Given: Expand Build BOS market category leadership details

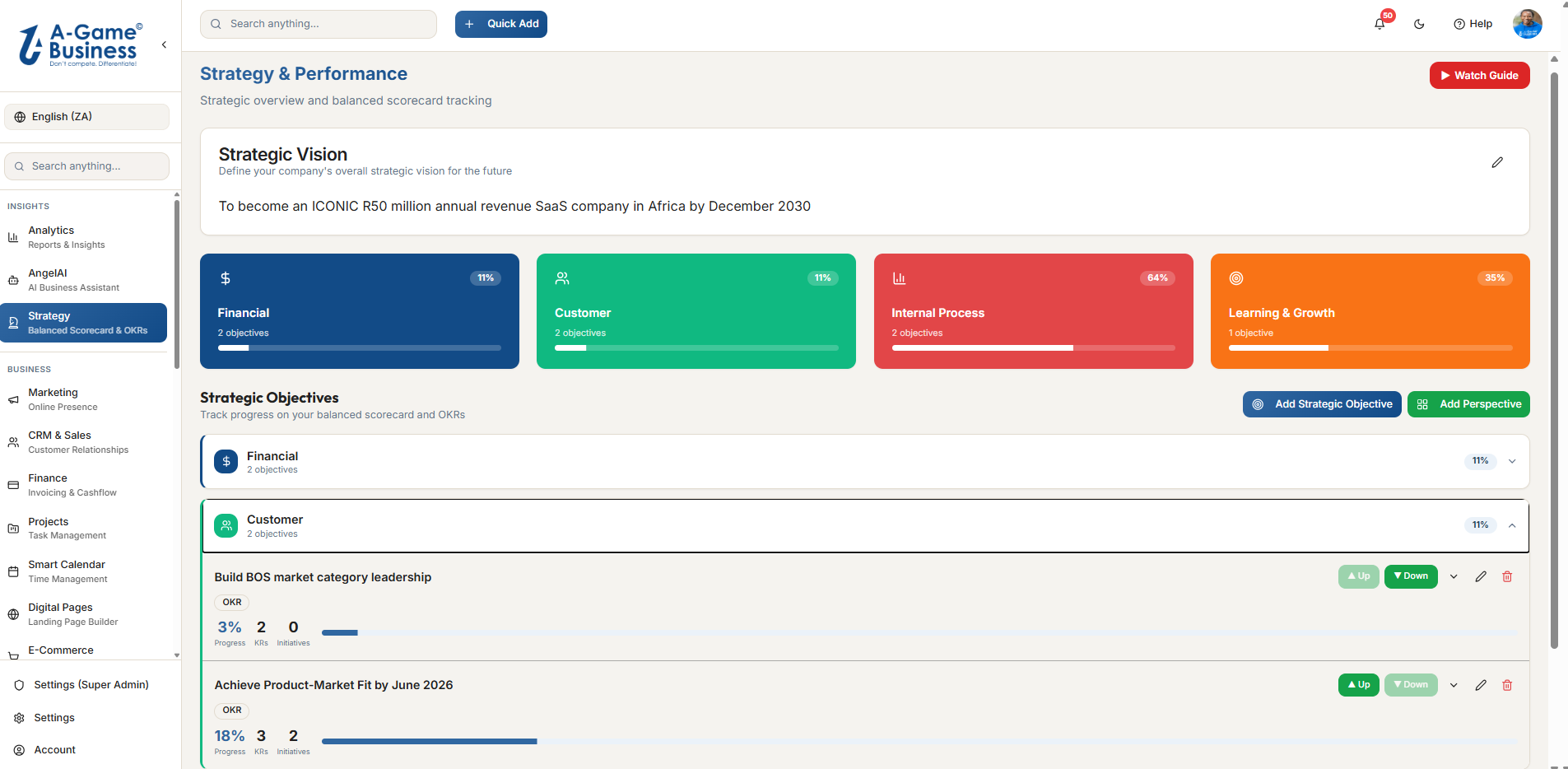Looking at the screenshot, I should pos(1454,576).
